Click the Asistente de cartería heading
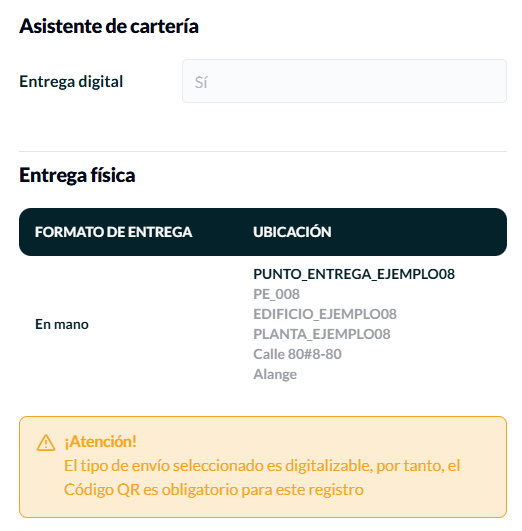The image size is (522, 531). [109, 26]
